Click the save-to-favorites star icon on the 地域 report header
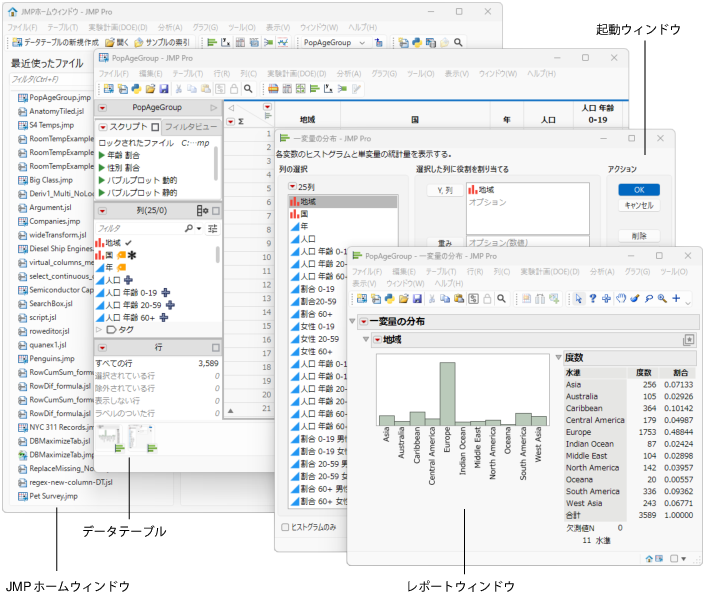The width and height of the screenshot is (705, 603). 688,340
